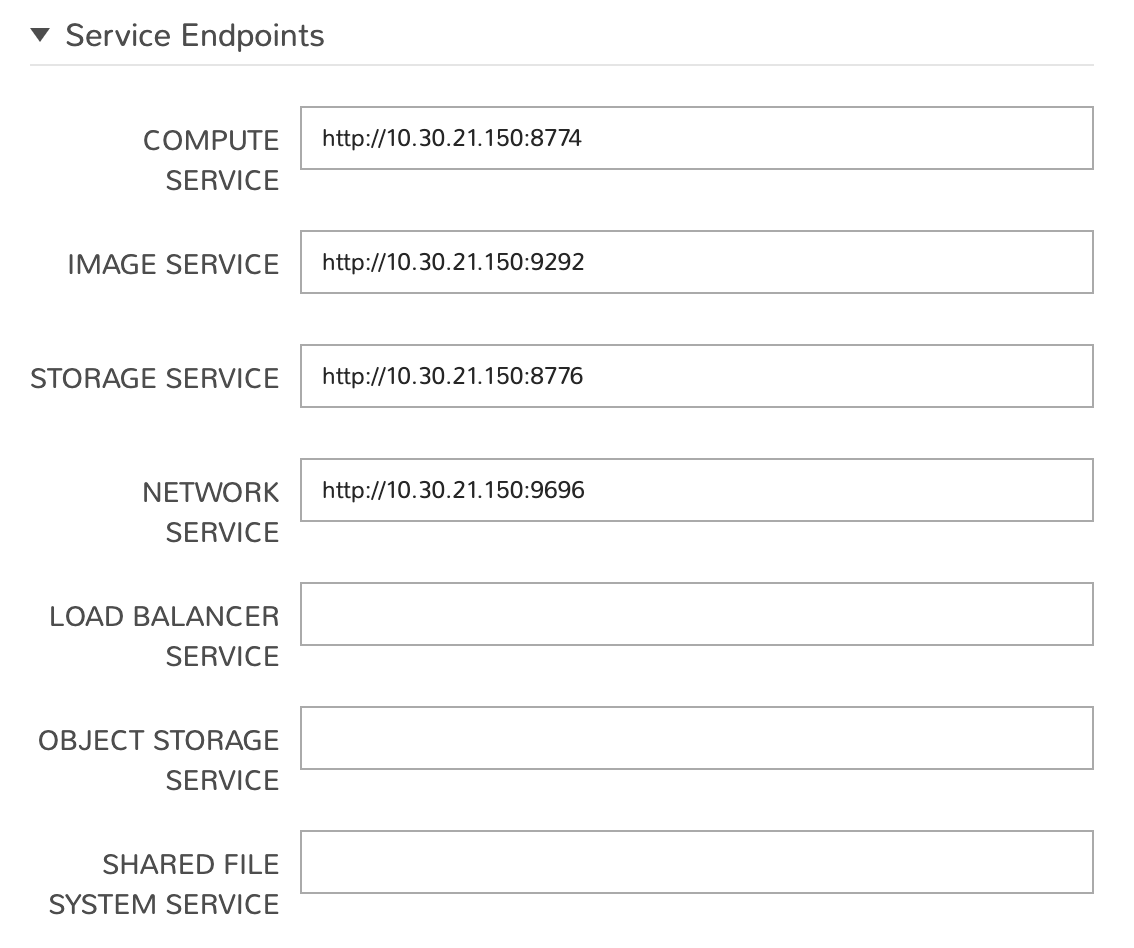Focus the empty Object Storage Service field
Viewport: 1134px width, 948px height.
coord(696,738)
